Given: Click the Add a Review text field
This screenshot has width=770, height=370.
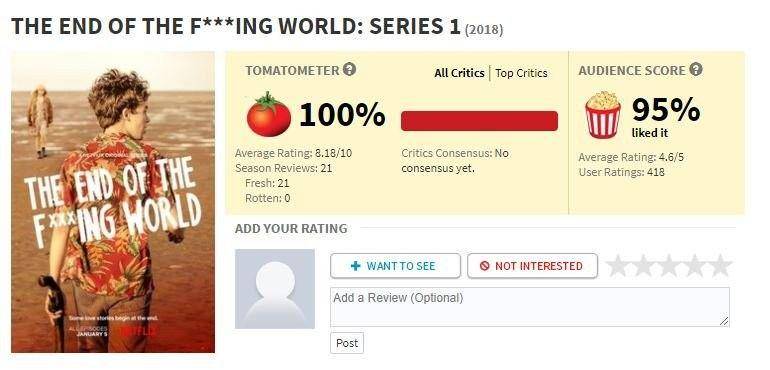Looking at the screenshot, I should [x=530, y=307].
